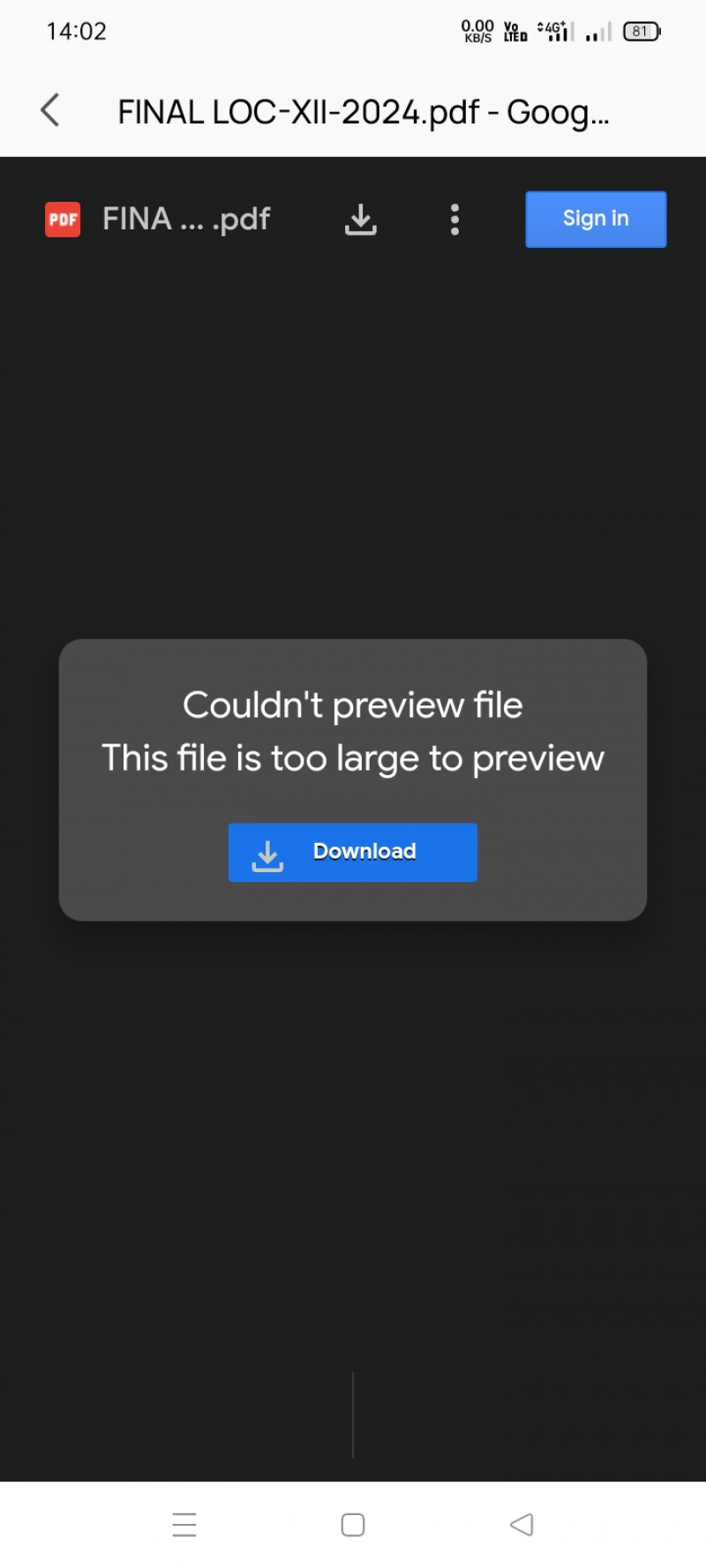Click the truncated file name FINA ... .pdf
This screenshot has width=706, height=1568.
coord(186,219)
